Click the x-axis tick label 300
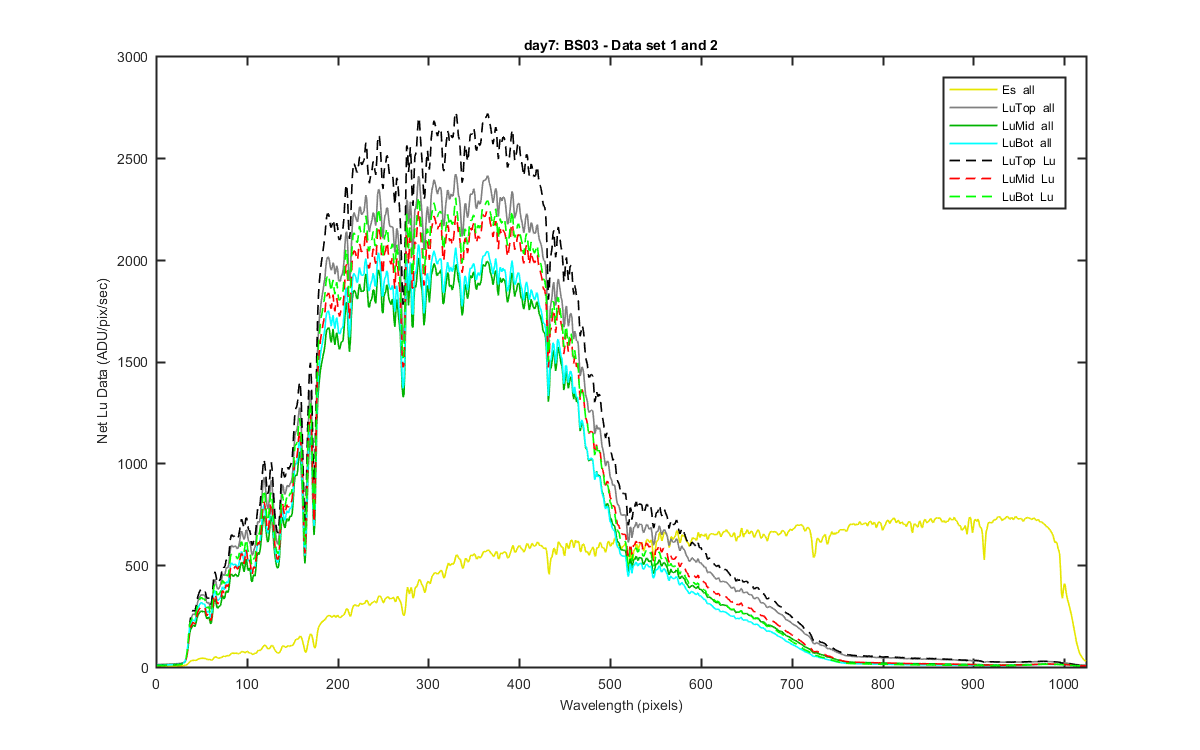Screen dimensions: 1200x750 click(x=429, y=684)
